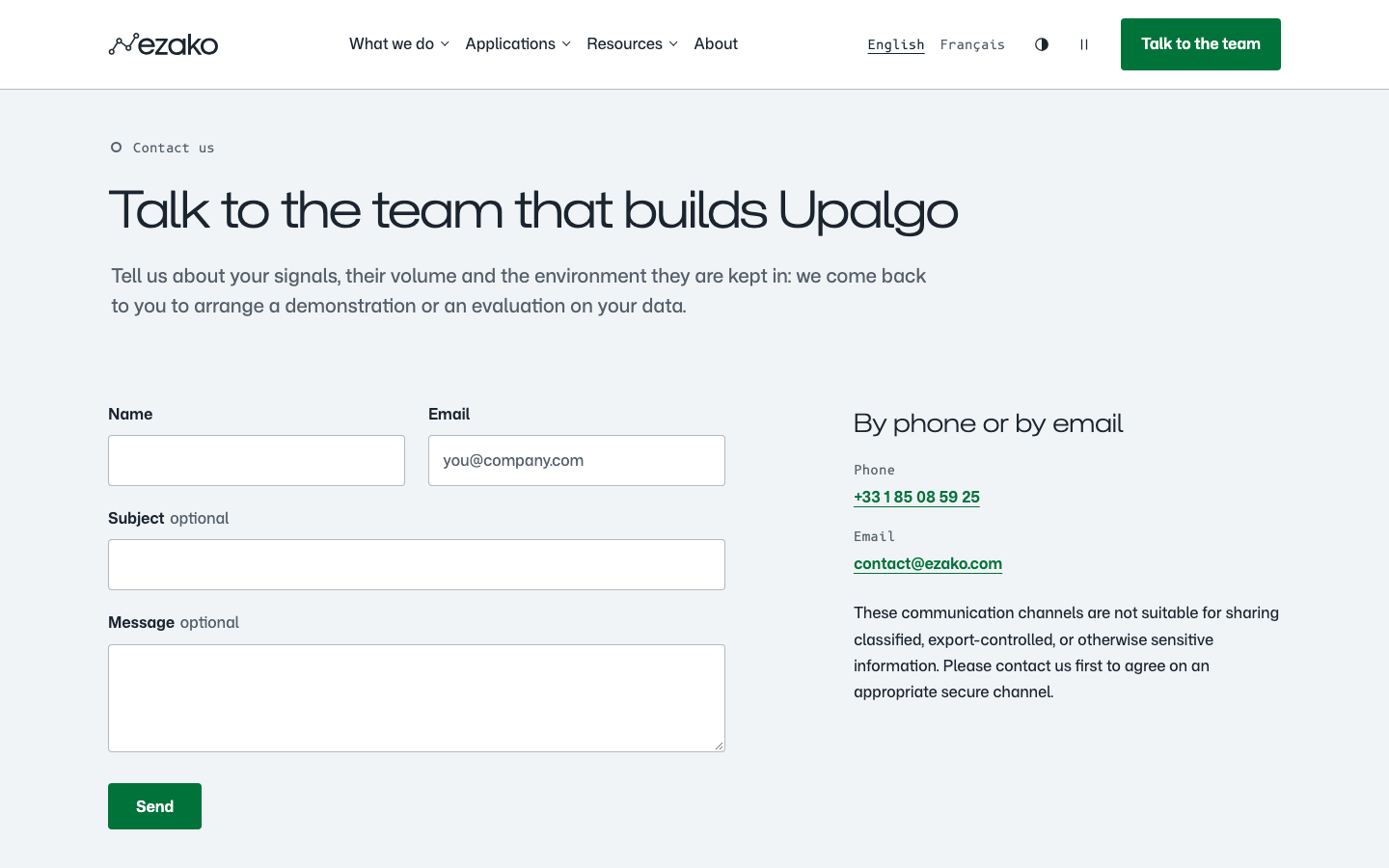Focus the Name input field
This screenshot has width=1389, height=868.
coord(257,460)
